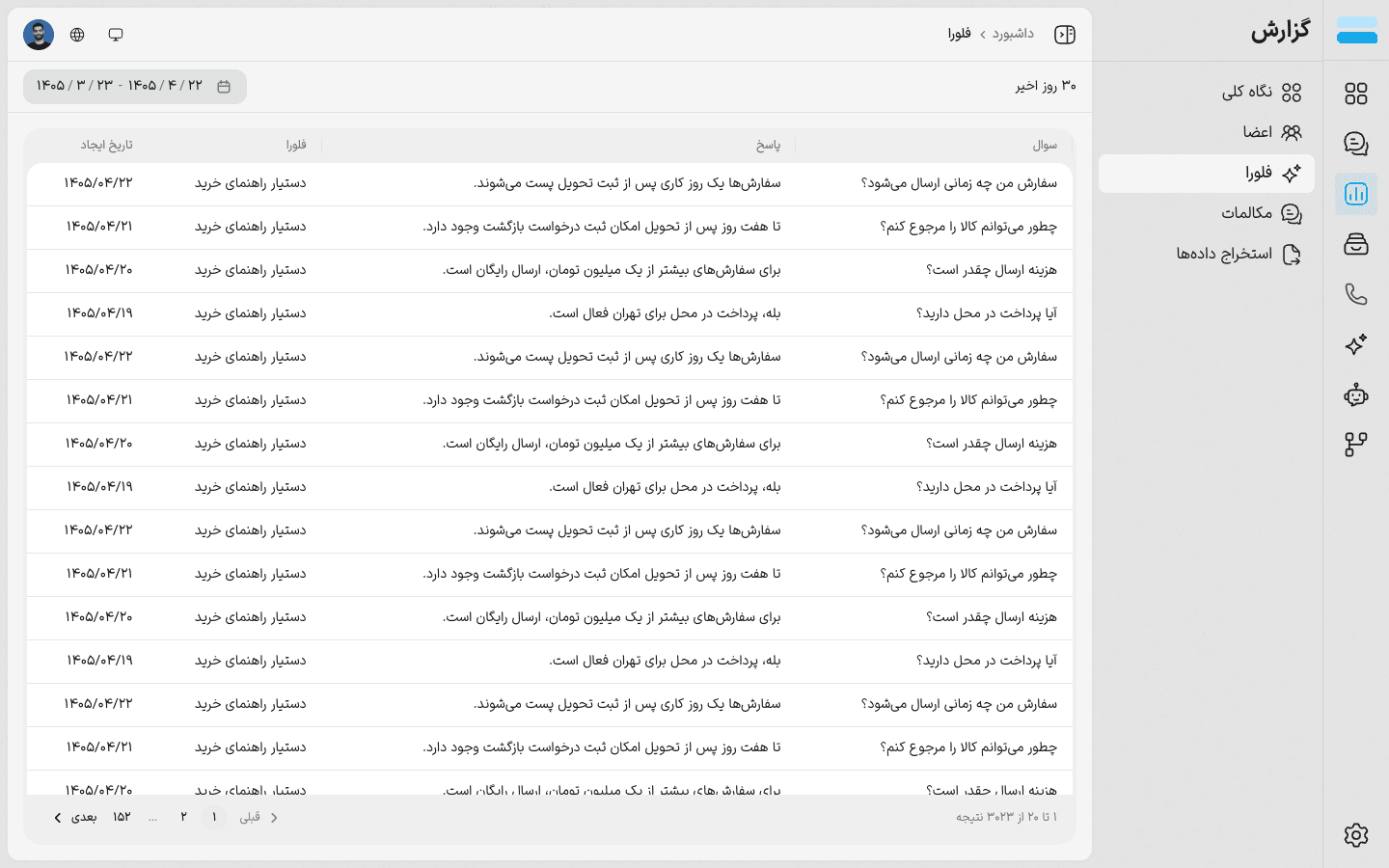Click the first answer about free shipping
Image resolution: width=1389 pixels, height=868 pixels.
tap(612, 270)
